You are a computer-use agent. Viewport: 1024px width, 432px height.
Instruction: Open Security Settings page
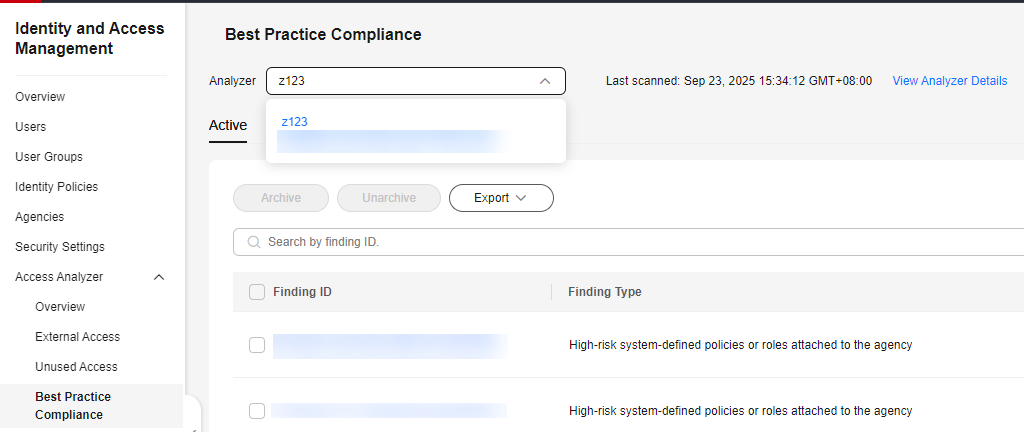click(x=60, y=247)
